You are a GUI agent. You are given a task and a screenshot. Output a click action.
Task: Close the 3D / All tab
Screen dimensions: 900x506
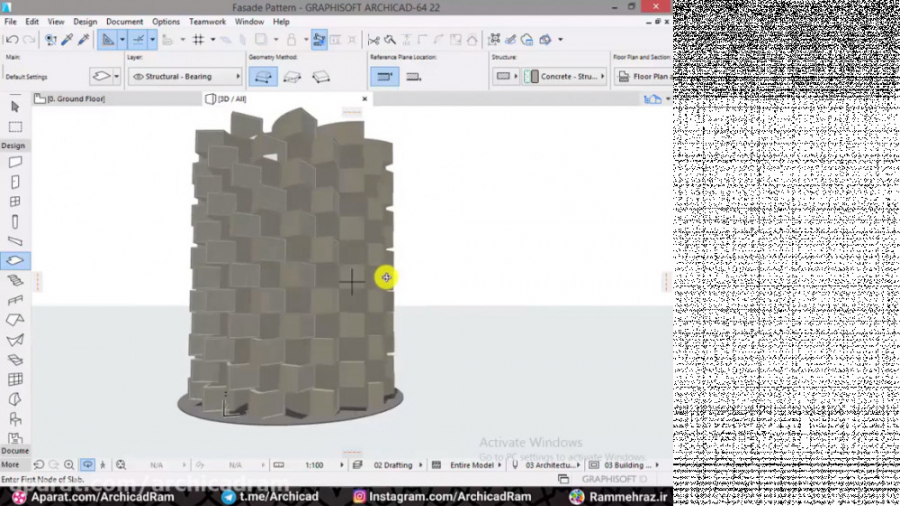[364, 99]
